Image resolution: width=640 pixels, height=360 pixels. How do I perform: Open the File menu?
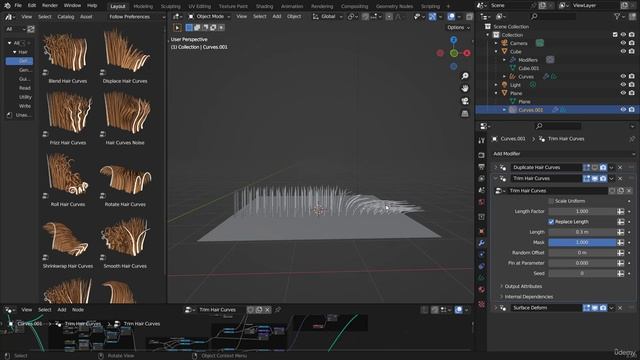[x=18, y=6]
